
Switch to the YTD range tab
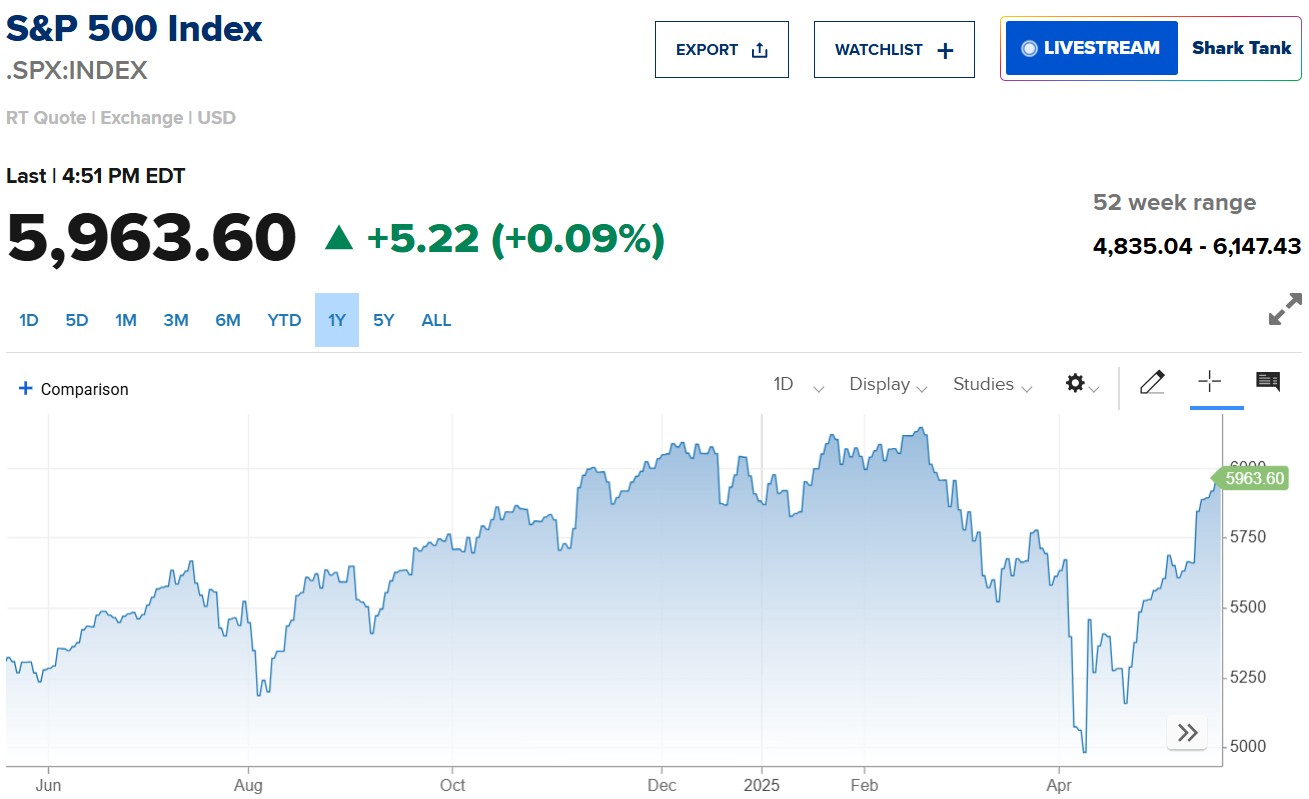click(x=284, y=320)
